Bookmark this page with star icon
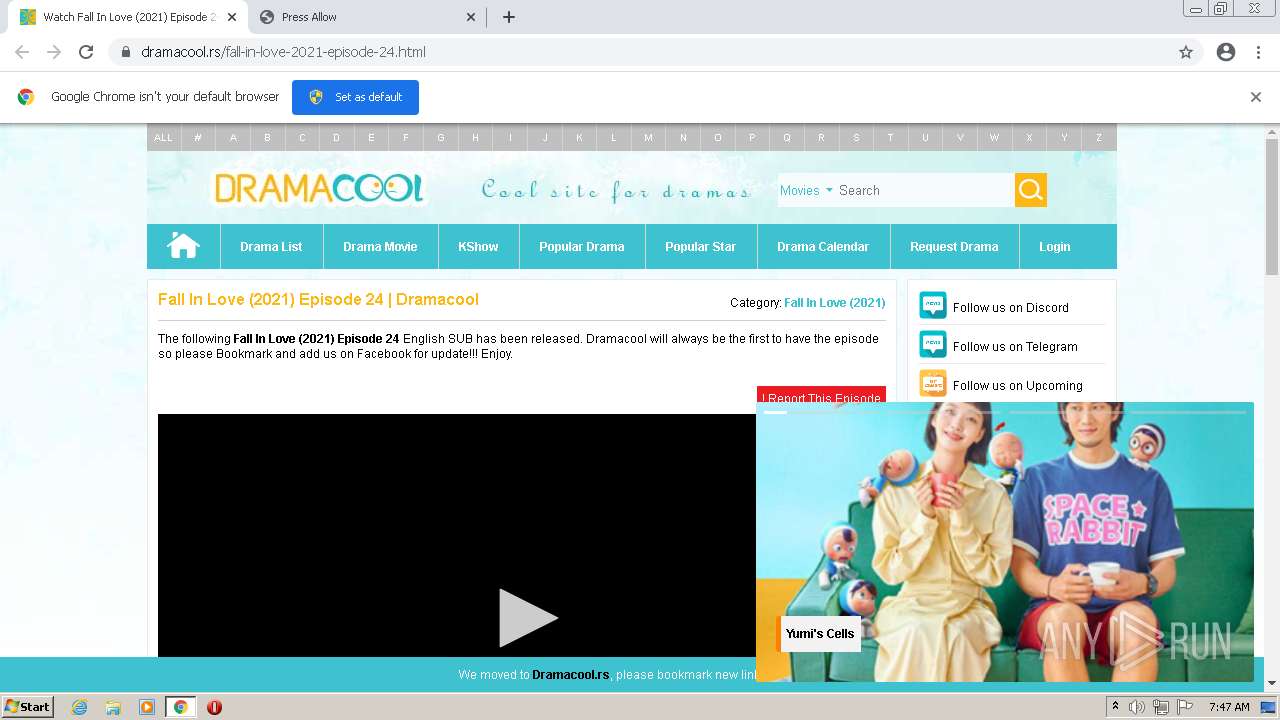Screen dimensions: 1280x720 point(1186,52)
